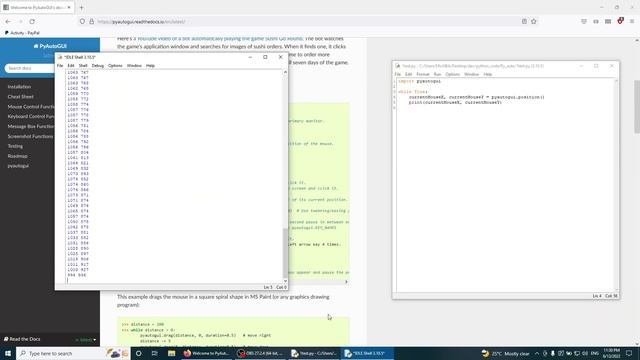Image resolution: width=640 pixels, height=360 pixels.
Task: Open Options menu in IDLE Shell window
Action: pos(115,65)
